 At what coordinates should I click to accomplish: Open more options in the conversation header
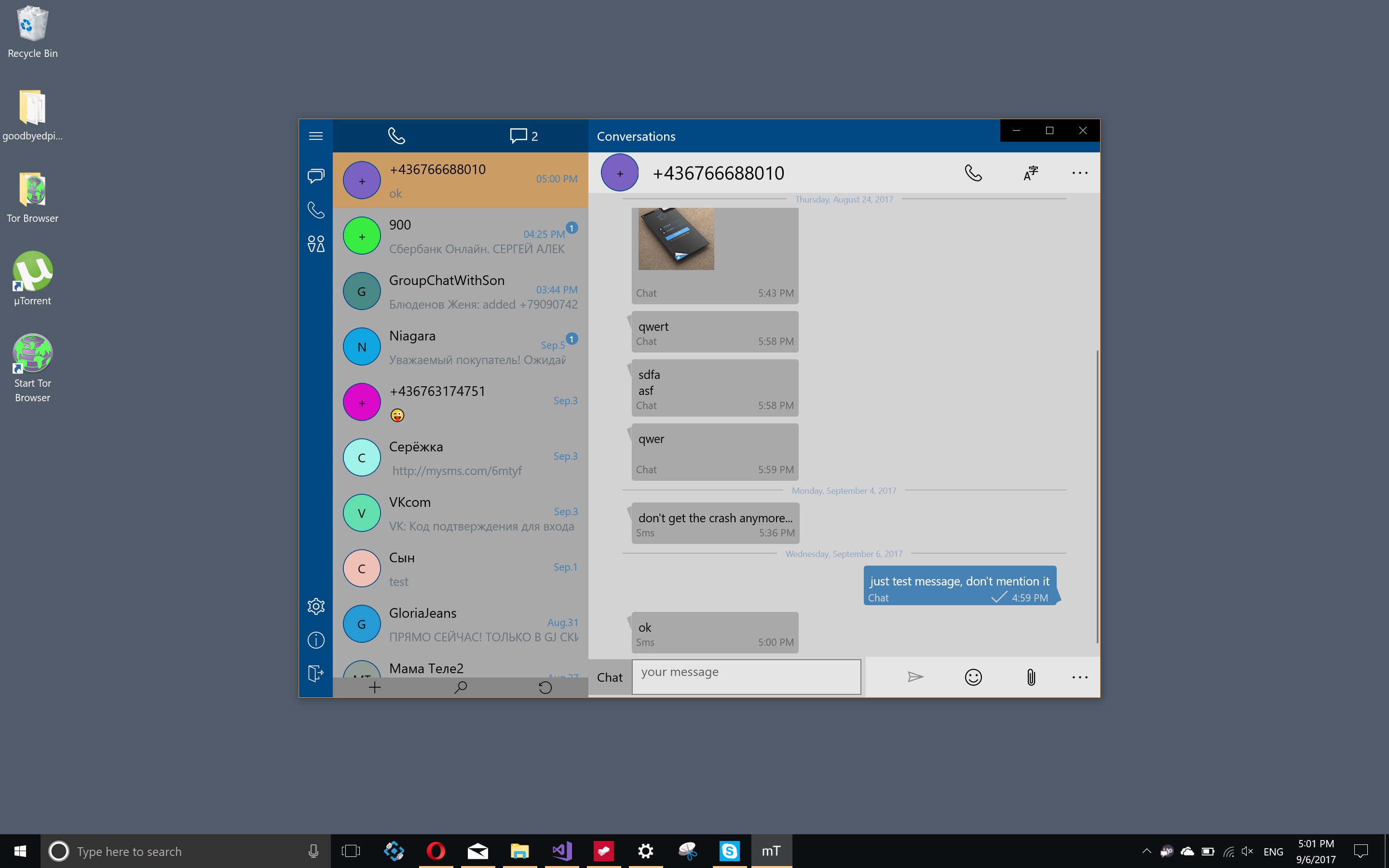point(1080,173)
